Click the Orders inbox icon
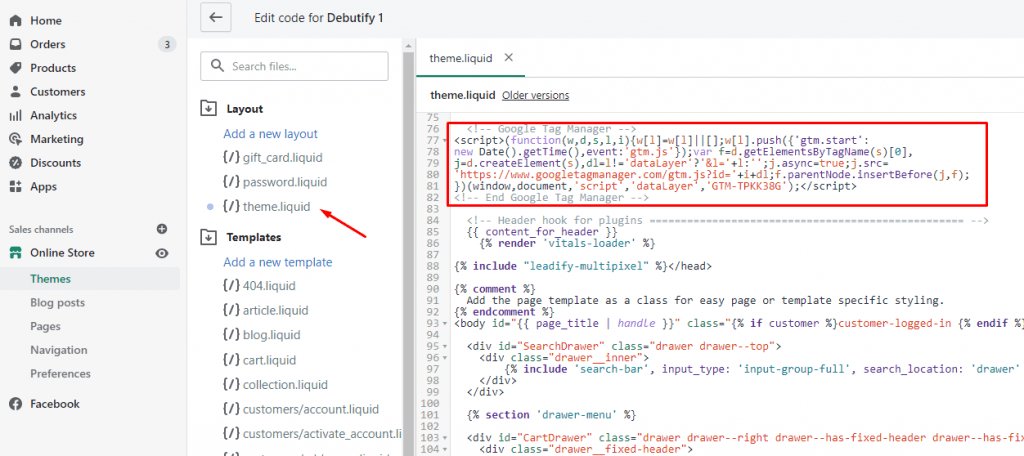Image resolution: width=1024 pixels, height=456 pixels. point(16,44)
